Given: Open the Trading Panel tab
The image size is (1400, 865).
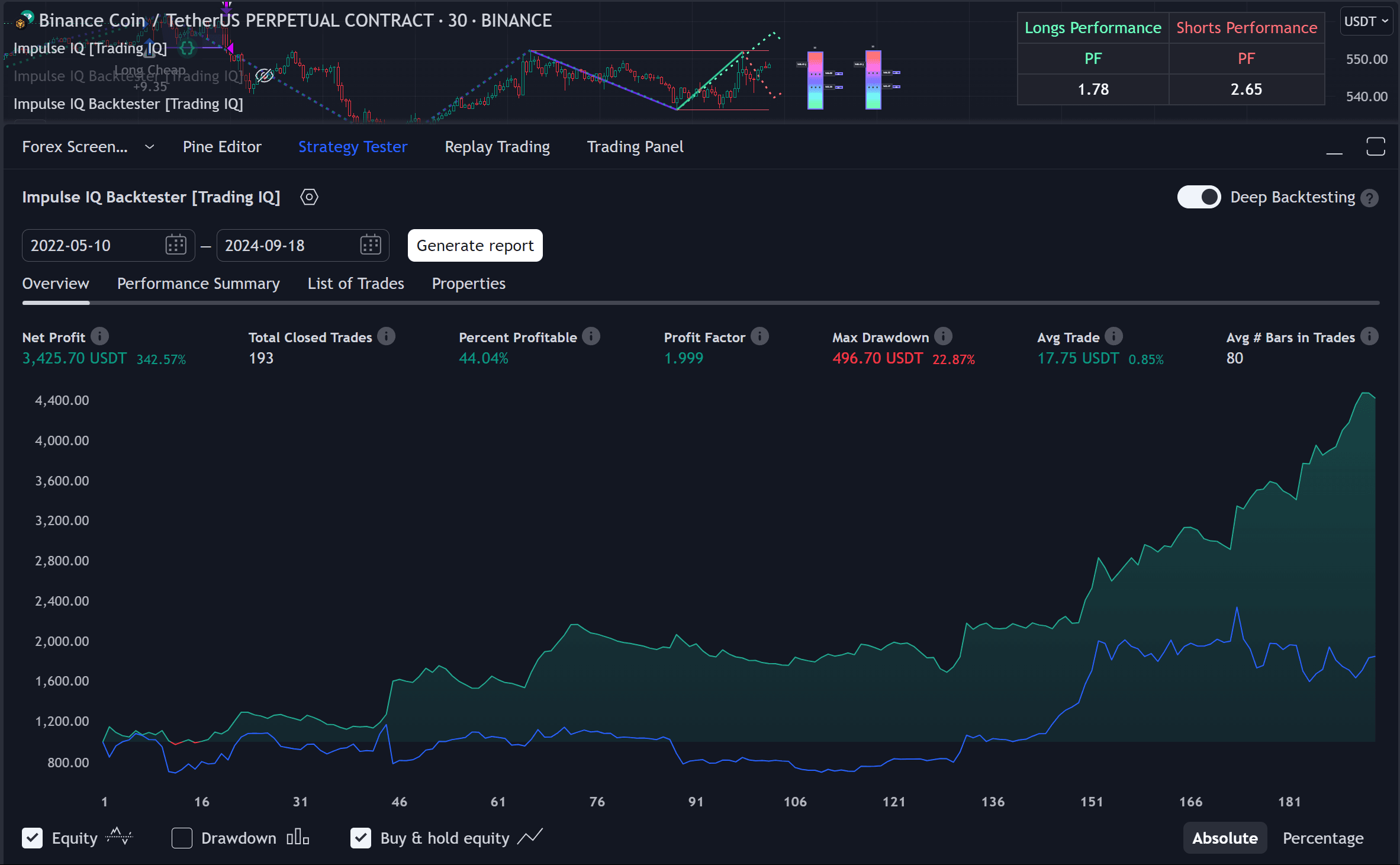Looking at the screenshot, I should (635, 147).
